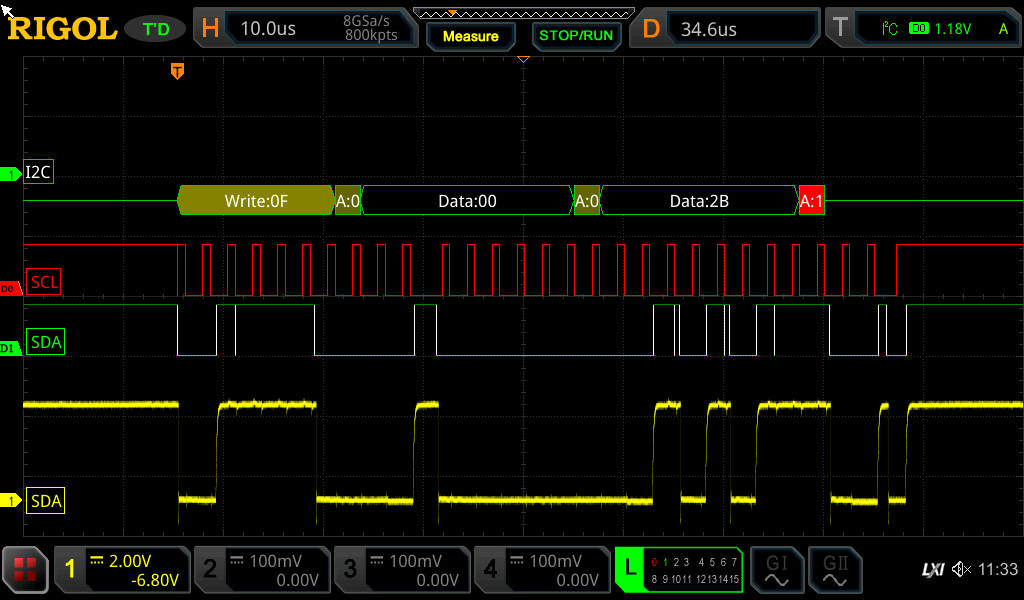Screen dimensions: 1024x600
Task: Click the first A:0 acknowledge packet
Action: click(x=348, y=200)
